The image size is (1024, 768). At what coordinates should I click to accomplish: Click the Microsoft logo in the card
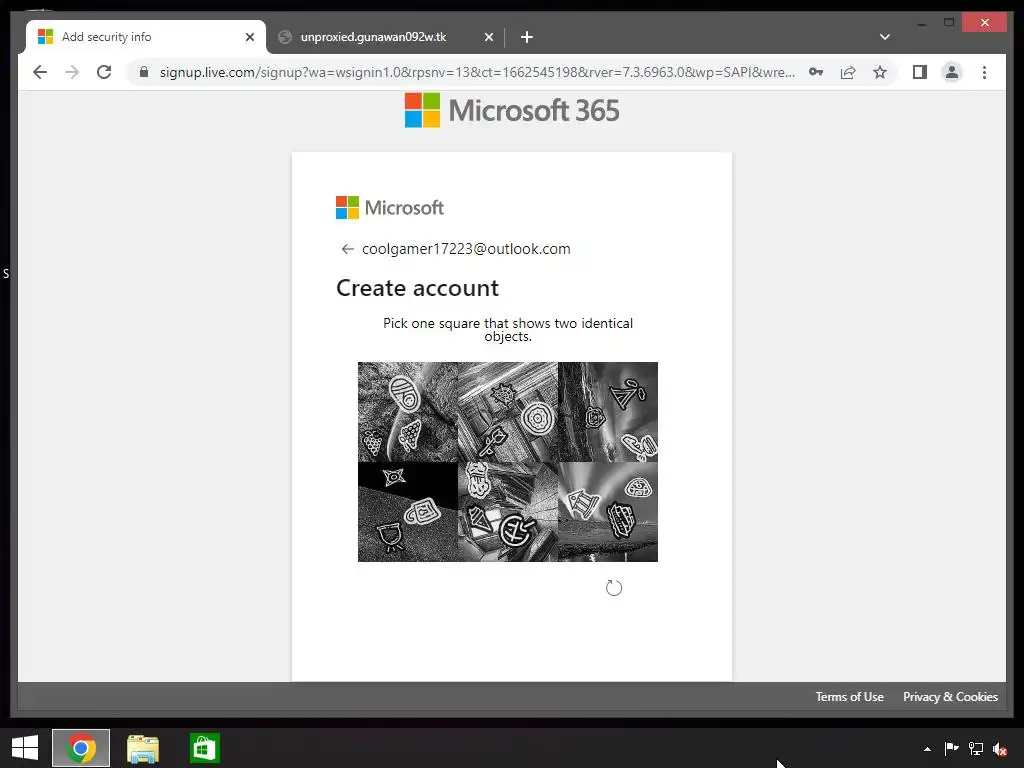tap(389, 208)
